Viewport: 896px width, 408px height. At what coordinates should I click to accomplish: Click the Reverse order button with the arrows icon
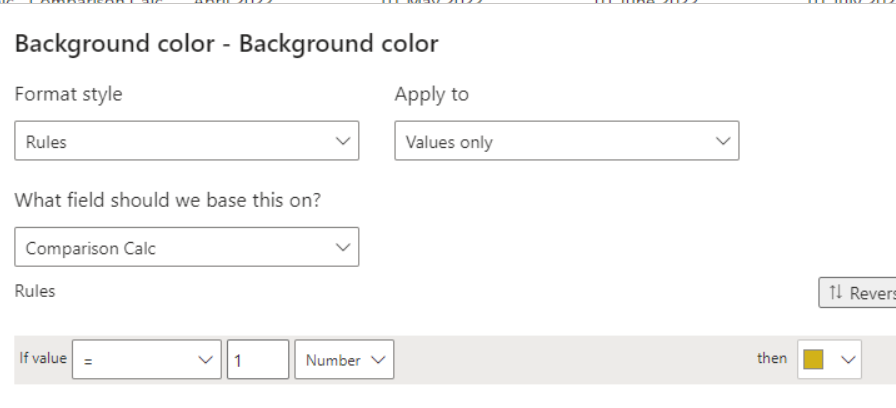coord(858,293)
